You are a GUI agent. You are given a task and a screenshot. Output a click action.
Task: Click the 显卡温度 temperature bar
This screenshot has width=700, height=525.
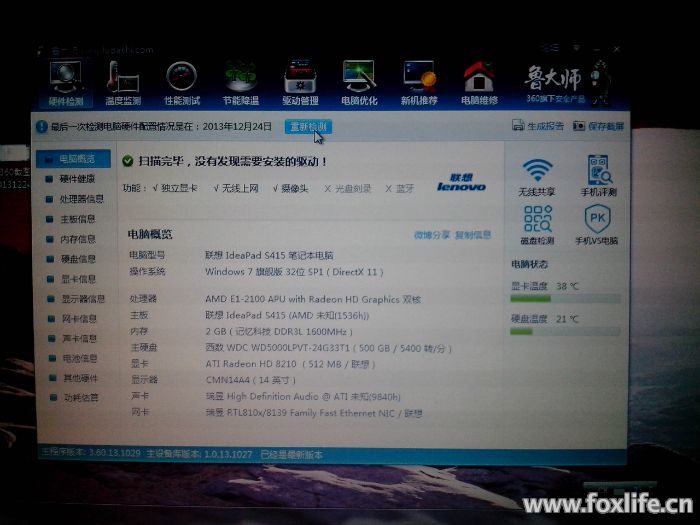[565, 298]
